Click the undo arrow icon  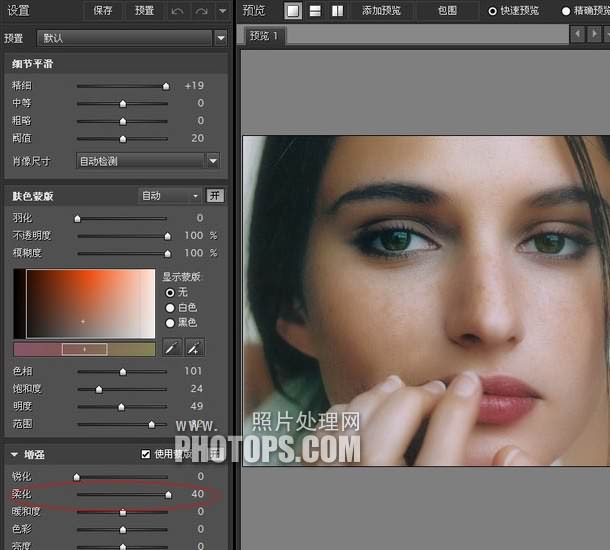(x=177, y=11)
